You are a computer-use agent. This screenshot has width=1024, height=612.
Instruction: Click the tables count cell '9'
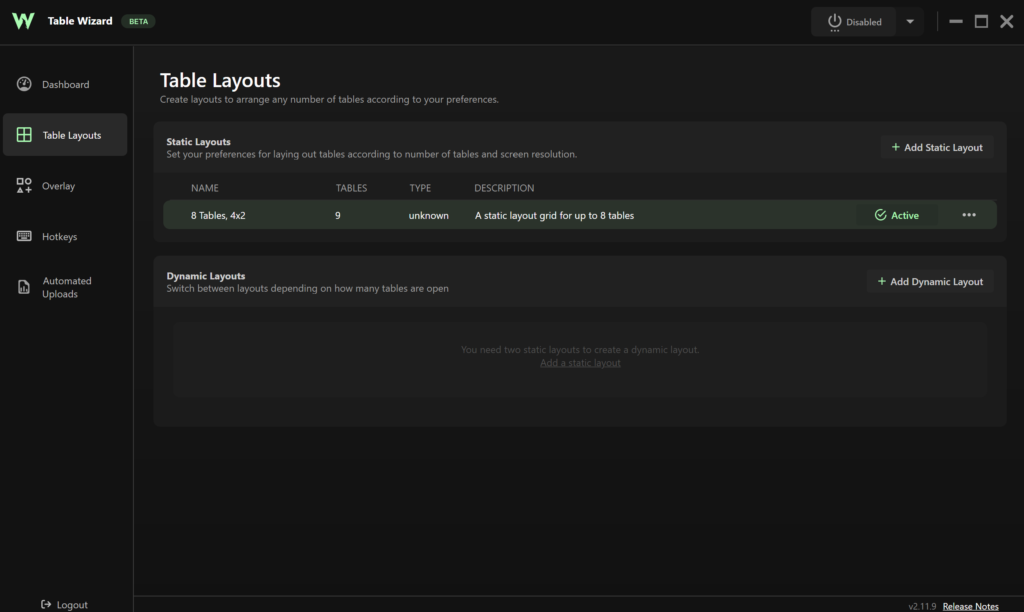(338, 215)
